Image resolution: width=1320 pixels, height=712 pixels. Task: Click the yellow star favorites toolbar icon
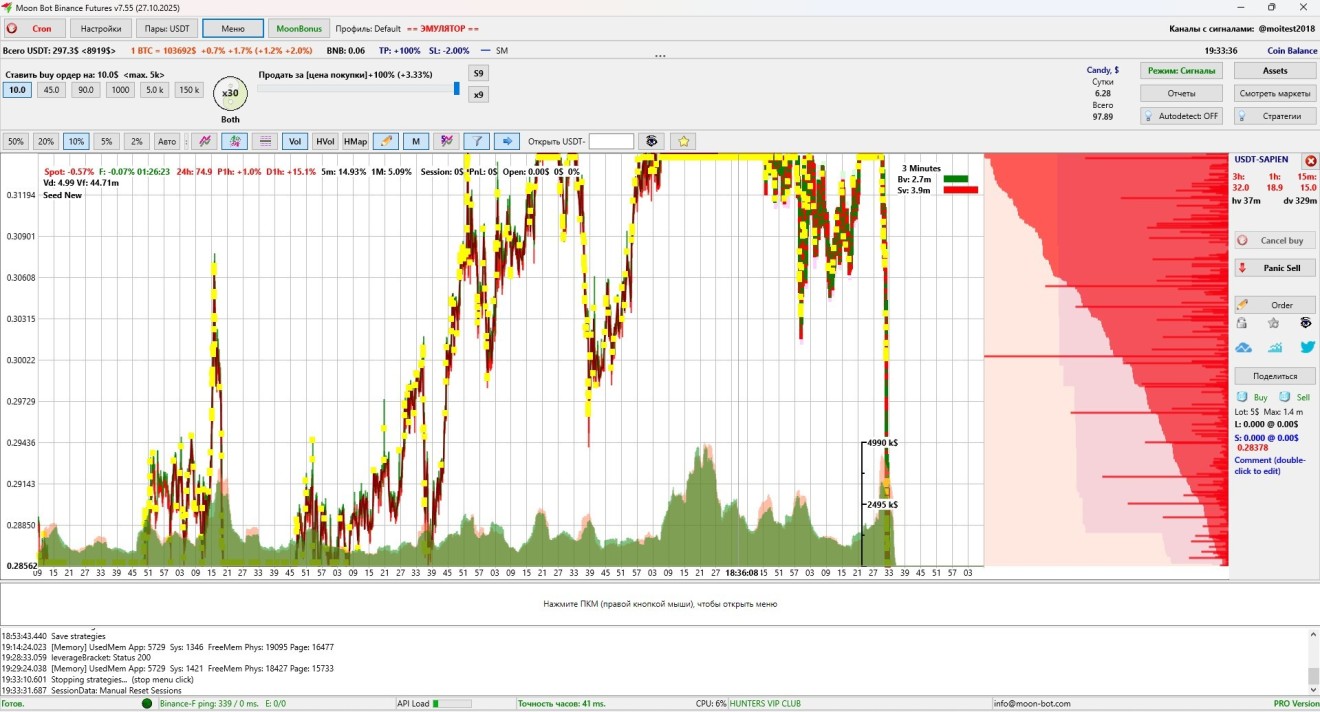tap(683, 141)
